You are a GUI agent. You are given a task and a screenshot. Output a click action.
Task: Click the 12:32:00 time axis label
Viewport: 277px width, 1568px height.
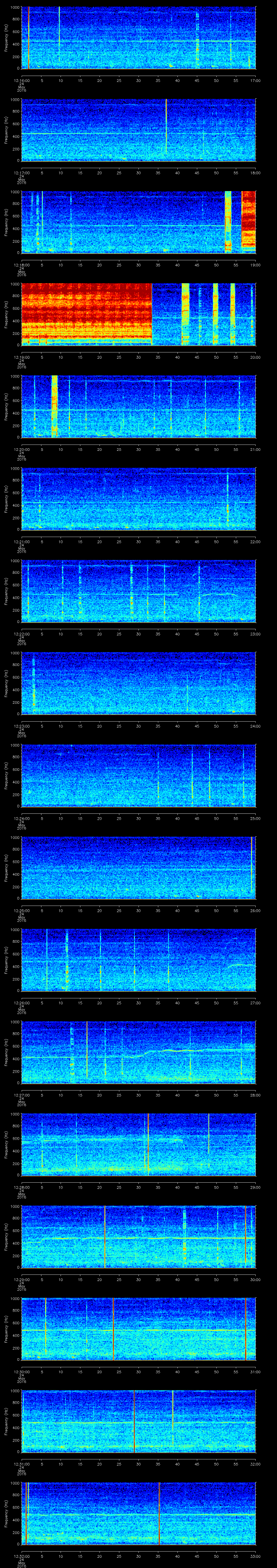[22, 1556]
